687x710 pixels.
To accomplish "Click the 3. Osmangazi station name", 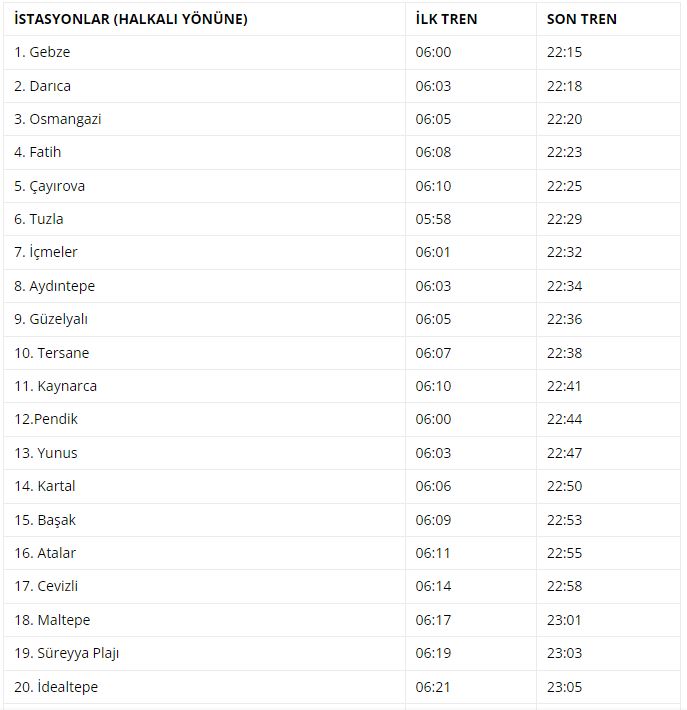I will 58,120.
